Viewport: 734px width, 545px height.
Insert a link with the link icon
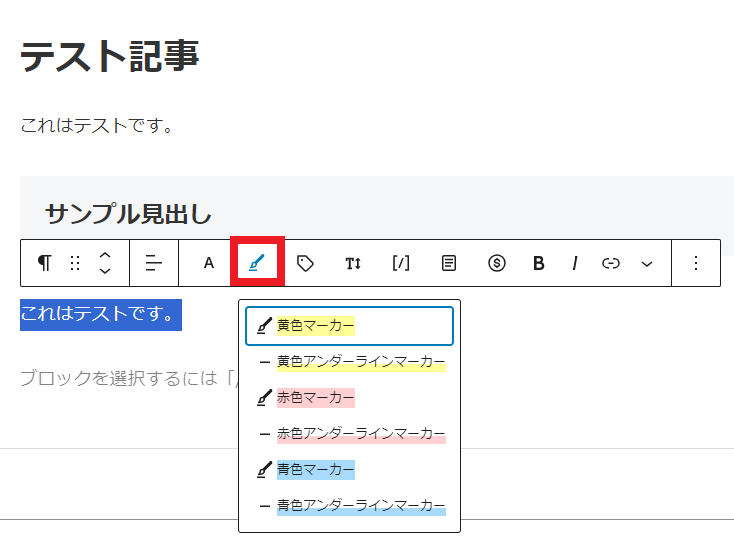(611, 263)
